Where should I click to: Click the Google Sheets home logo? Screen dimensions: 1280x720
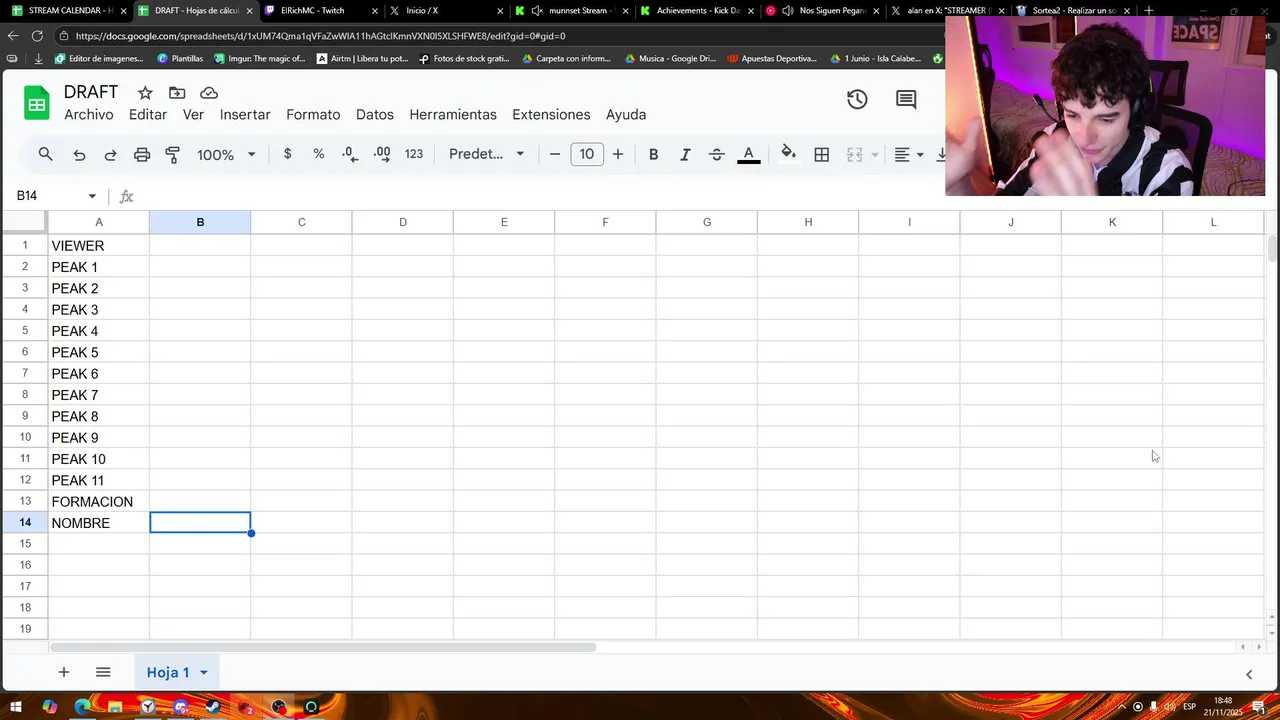pos(37,103)
